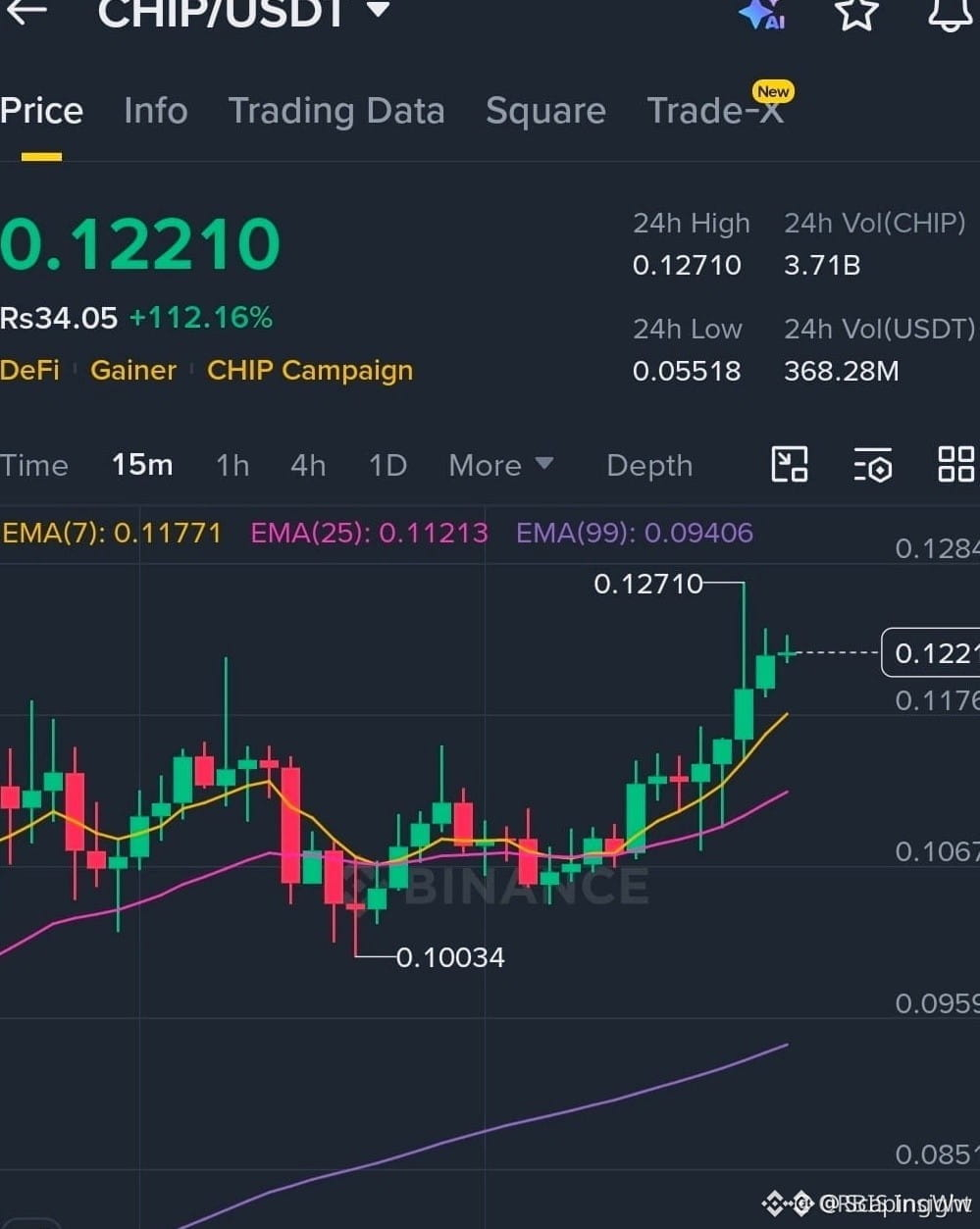Image resolution: width=980 pixels, height=1229 pixels.
Task: Click the 24h Low value 0.05518
Action: point(687,371)
